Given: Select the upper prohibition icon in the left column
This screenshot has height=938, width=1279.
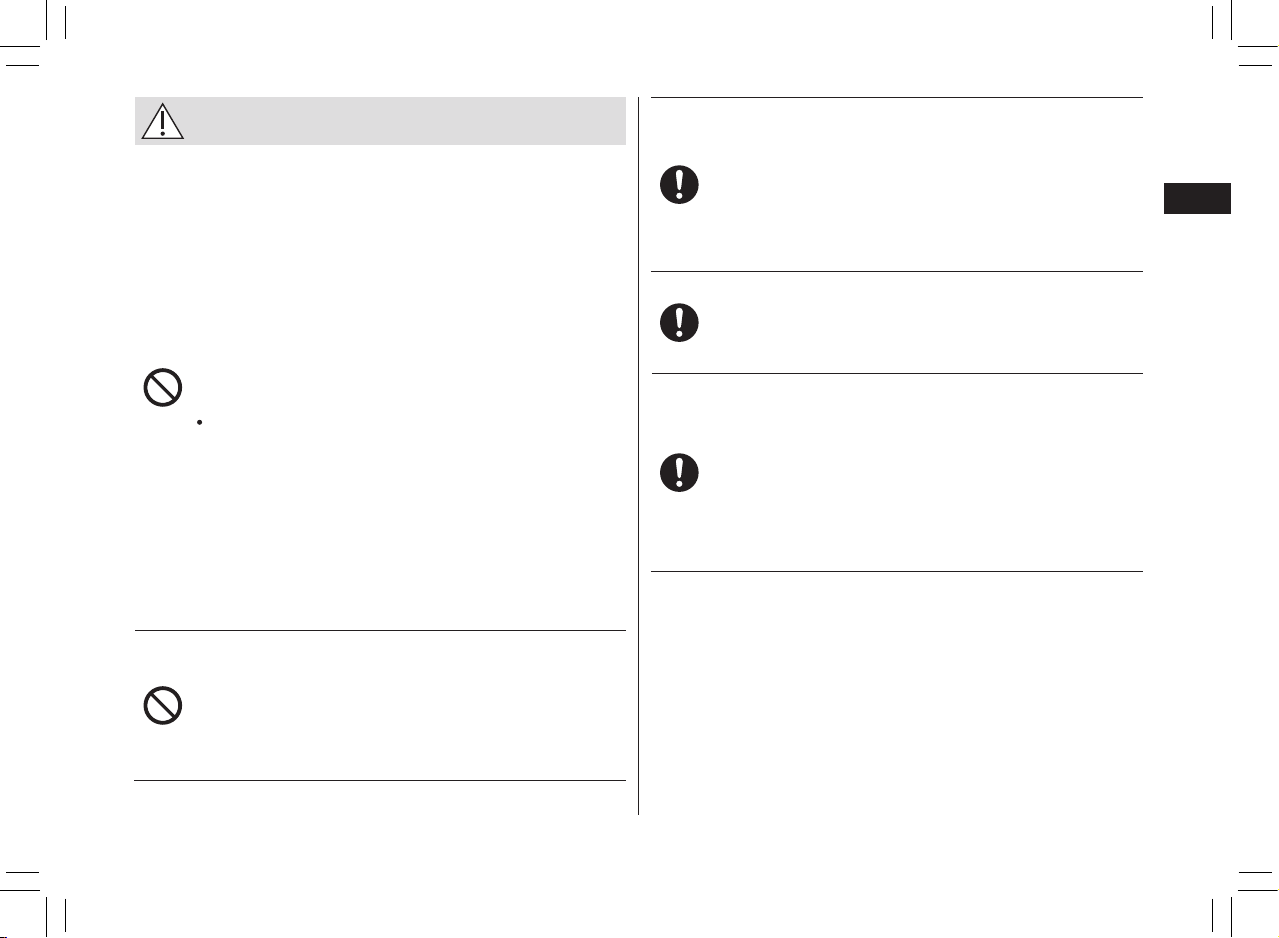Looking at the screenshot, I should pos(162,388).
